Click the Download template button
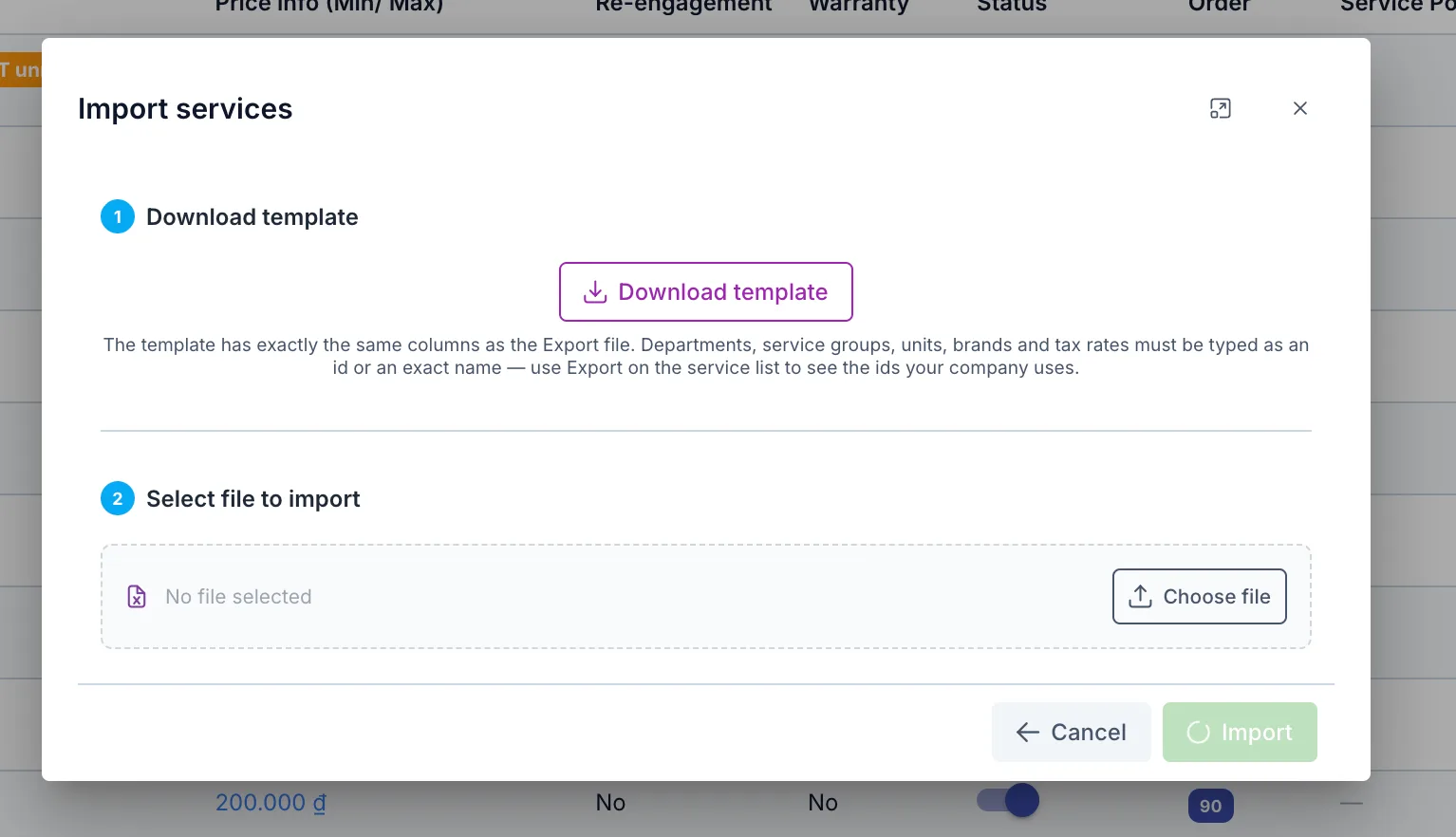This screenshot has width=1456, height=837. (x=706, y=292)
